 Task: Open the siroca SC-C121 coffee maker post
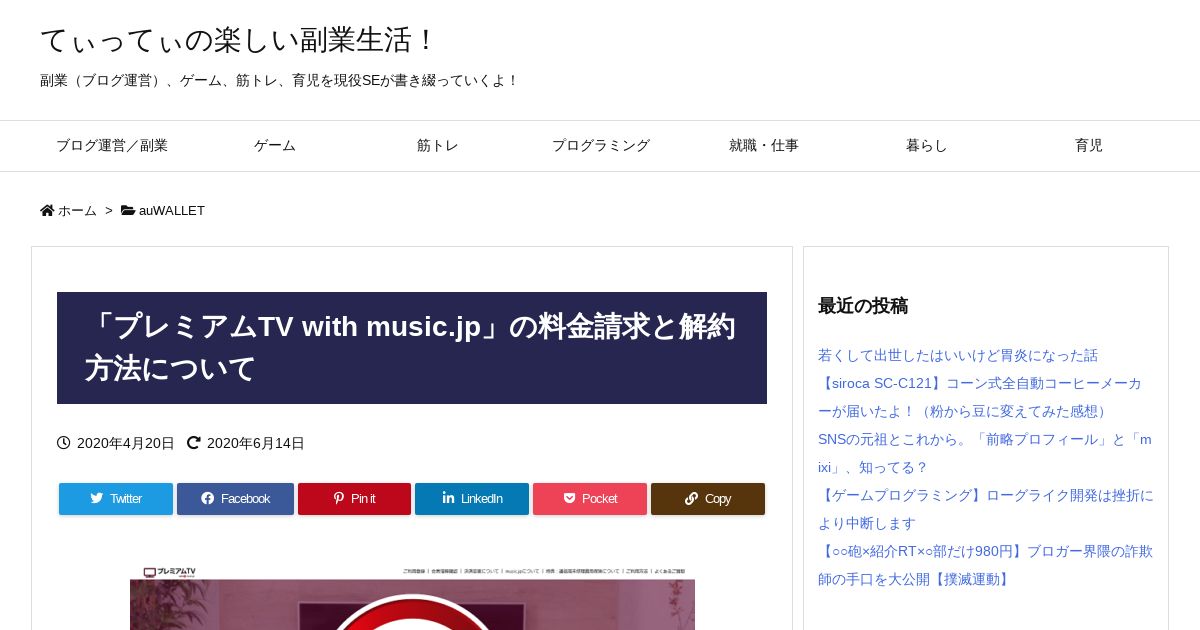980,397
